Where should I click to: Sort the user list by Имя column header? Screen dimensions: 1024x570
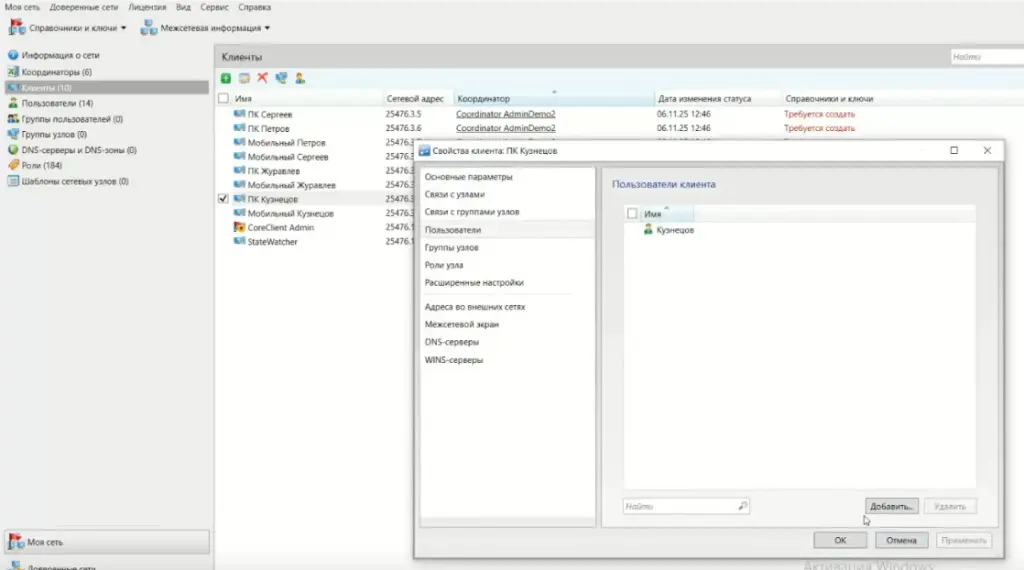point(653,214)
